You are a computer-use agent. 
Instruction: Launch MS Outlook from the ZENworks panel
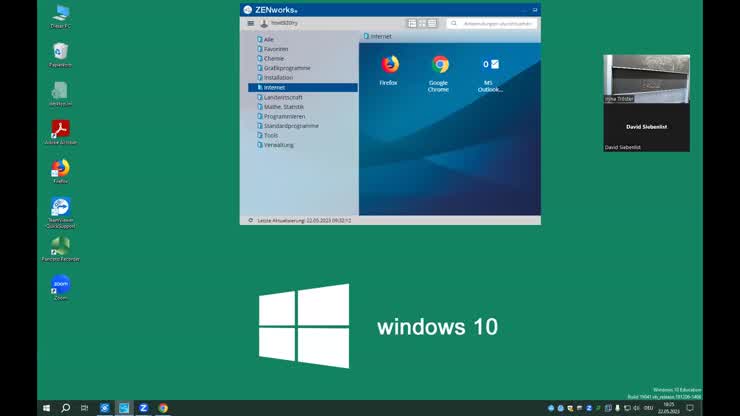tap(489, 74)
